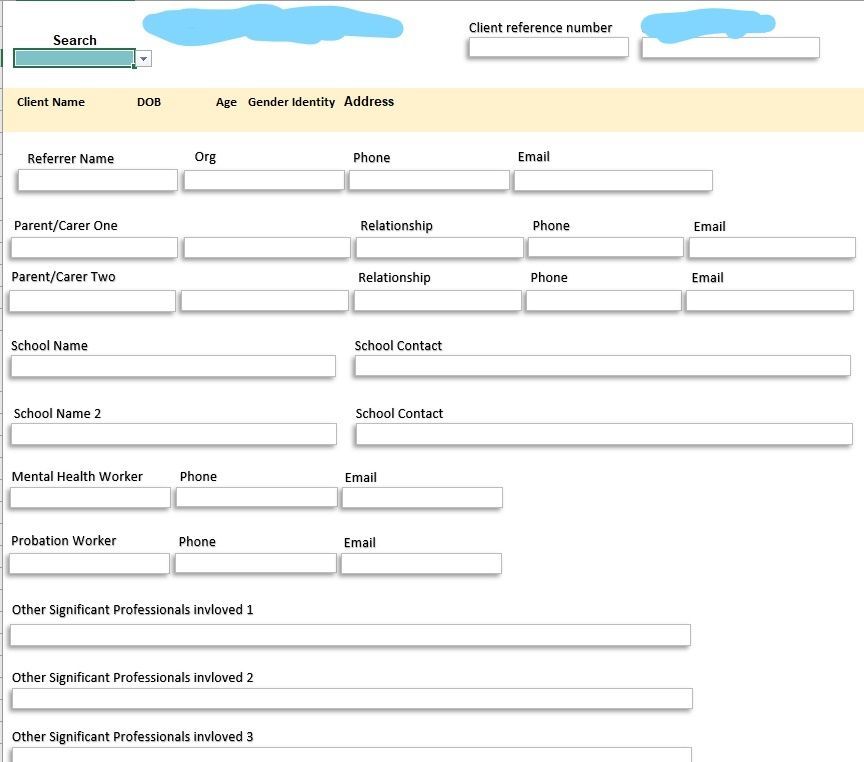This screenshot has height=762, width=864.
Task: Click the Referrer Name label
Action: [71, 159]
